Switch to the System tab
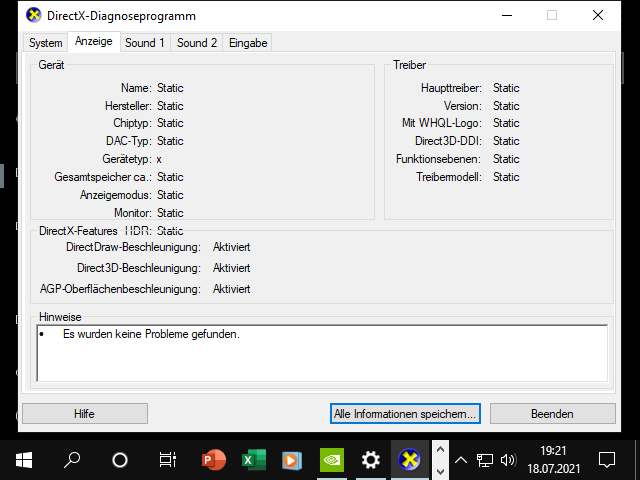This screenshot has width=640, height=480. click(x=45, y=43)
